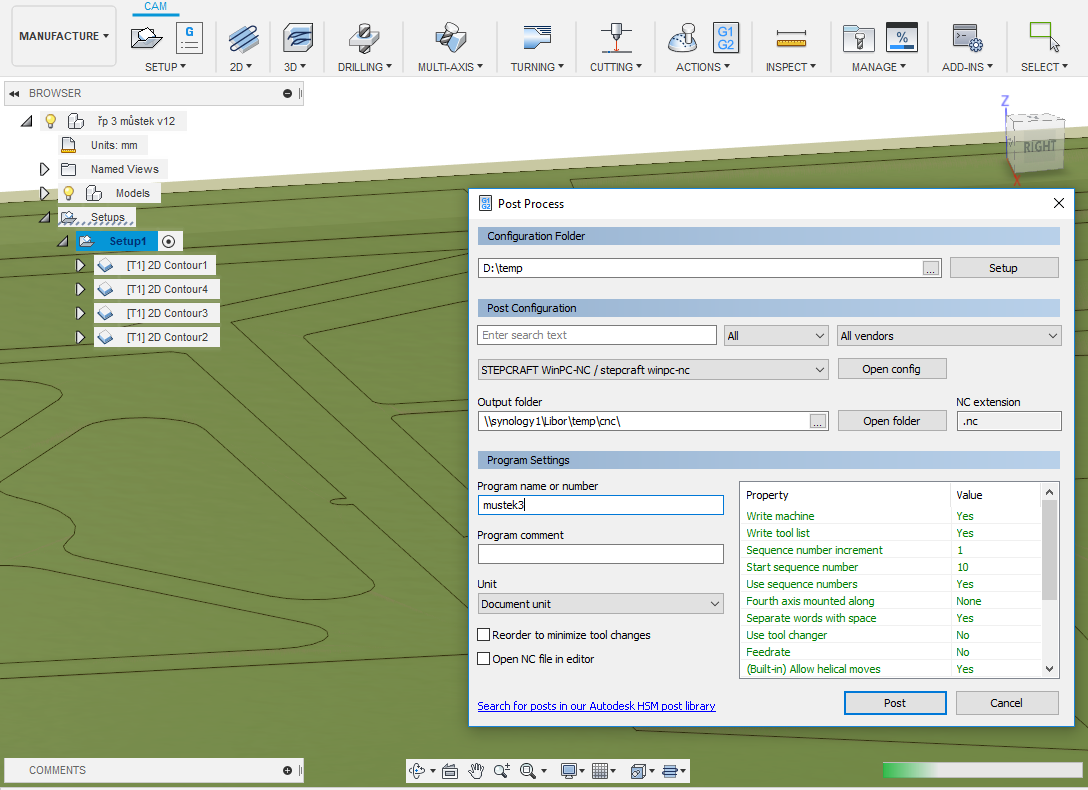Select the CAM tab
The height and width of the screenshot is (790, 1088).
click(x=155, y=7)
